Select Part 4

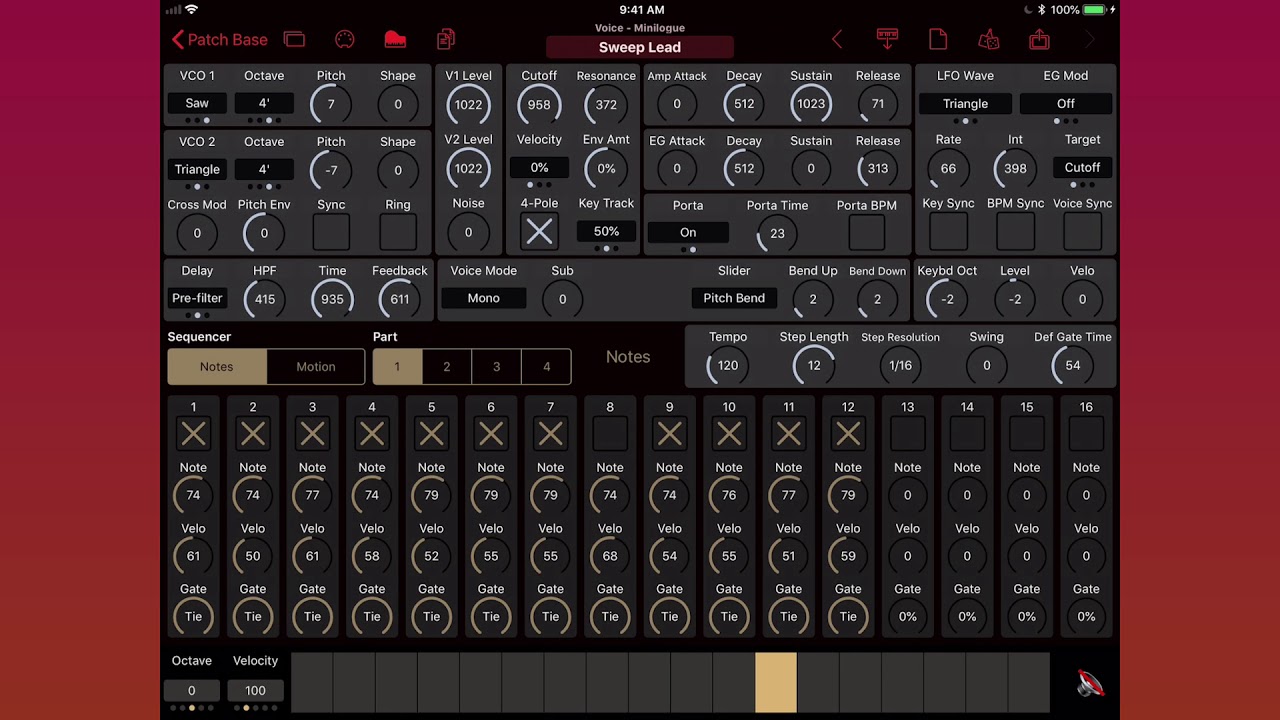546,367
